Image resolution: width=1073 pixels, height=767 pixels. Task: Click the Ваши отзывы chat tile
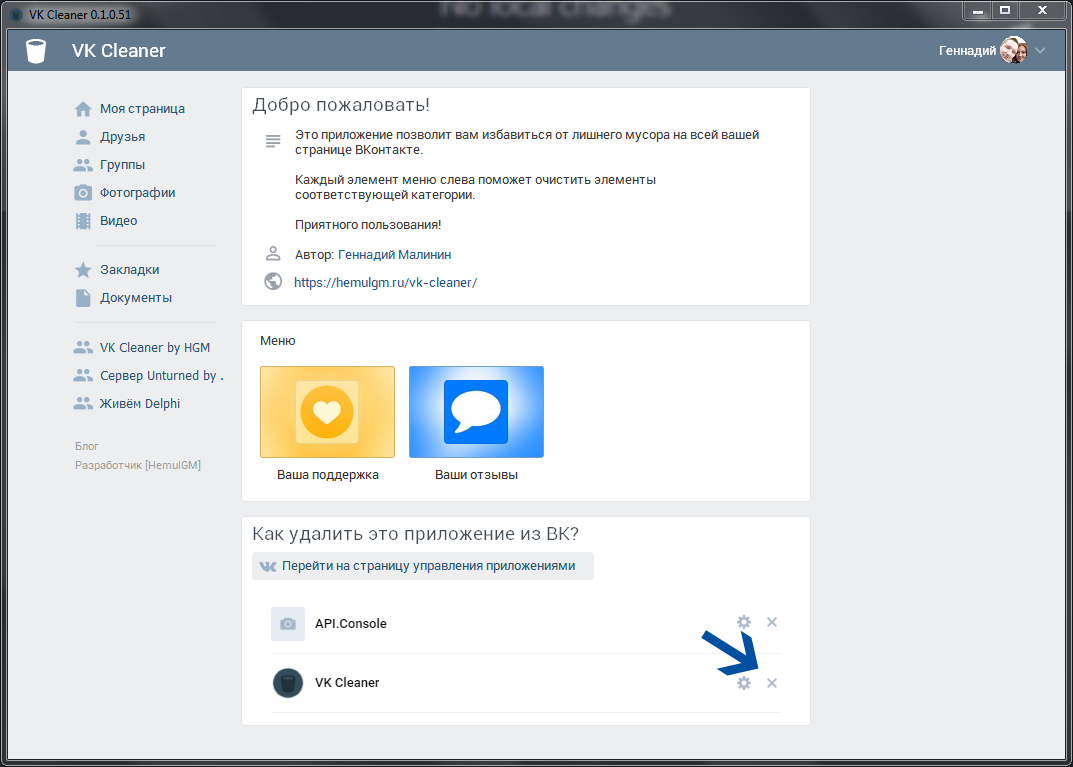click(x=476, y=412)
